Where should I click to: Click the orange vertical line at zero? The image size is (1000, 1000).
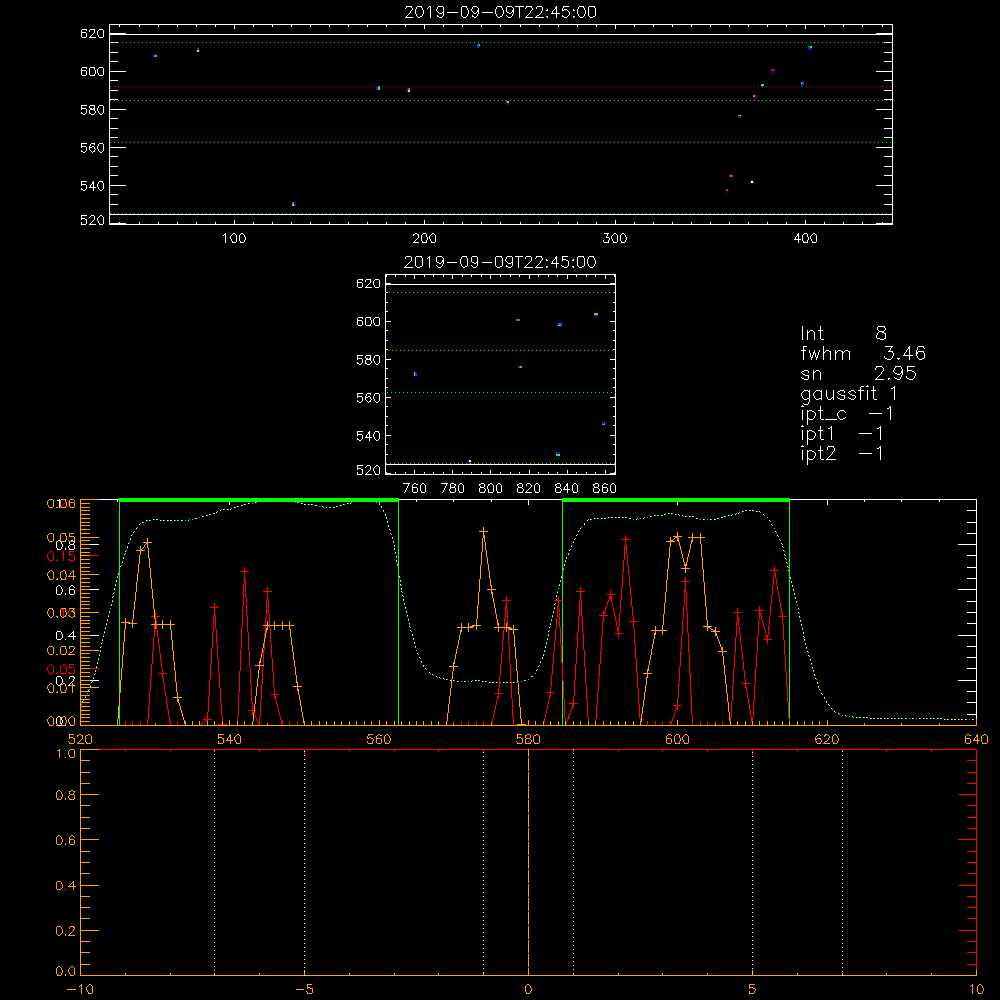click(528, 862)
